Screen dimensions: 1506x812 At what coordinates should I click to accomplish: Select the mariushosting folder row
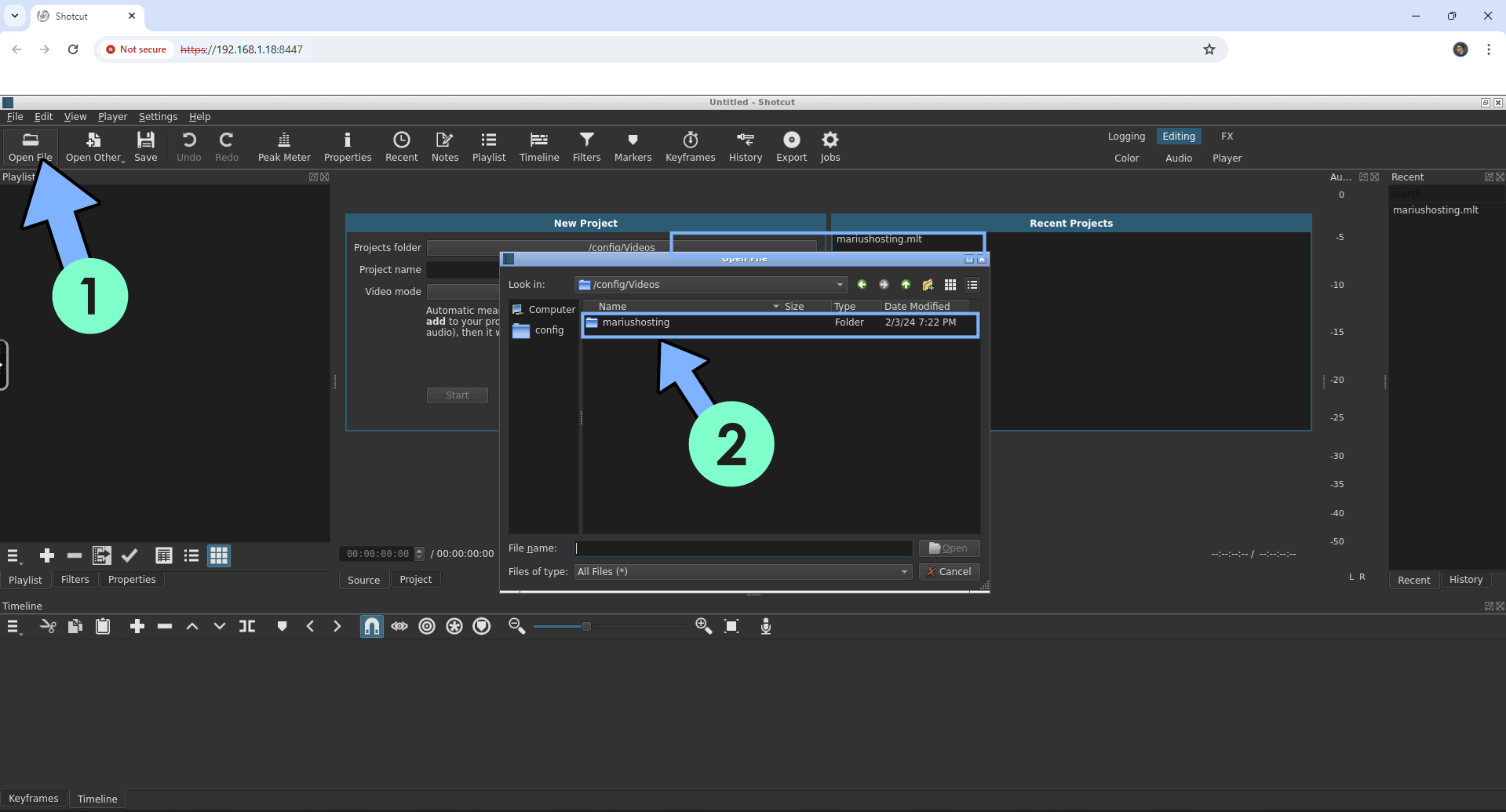780,322
